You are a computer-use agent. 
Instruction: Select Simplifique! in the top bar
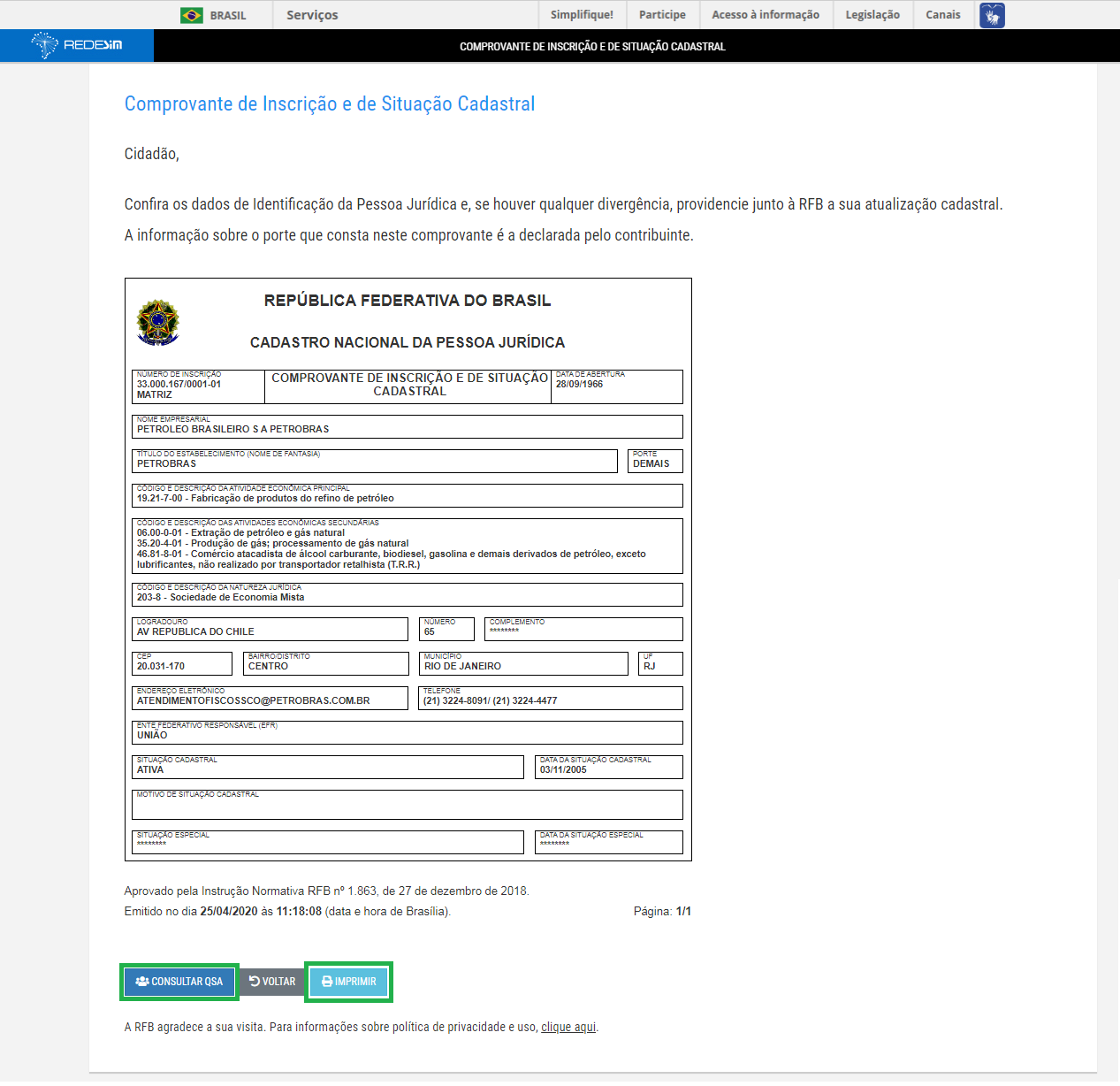pyautogui.click(x=581, y=14)
